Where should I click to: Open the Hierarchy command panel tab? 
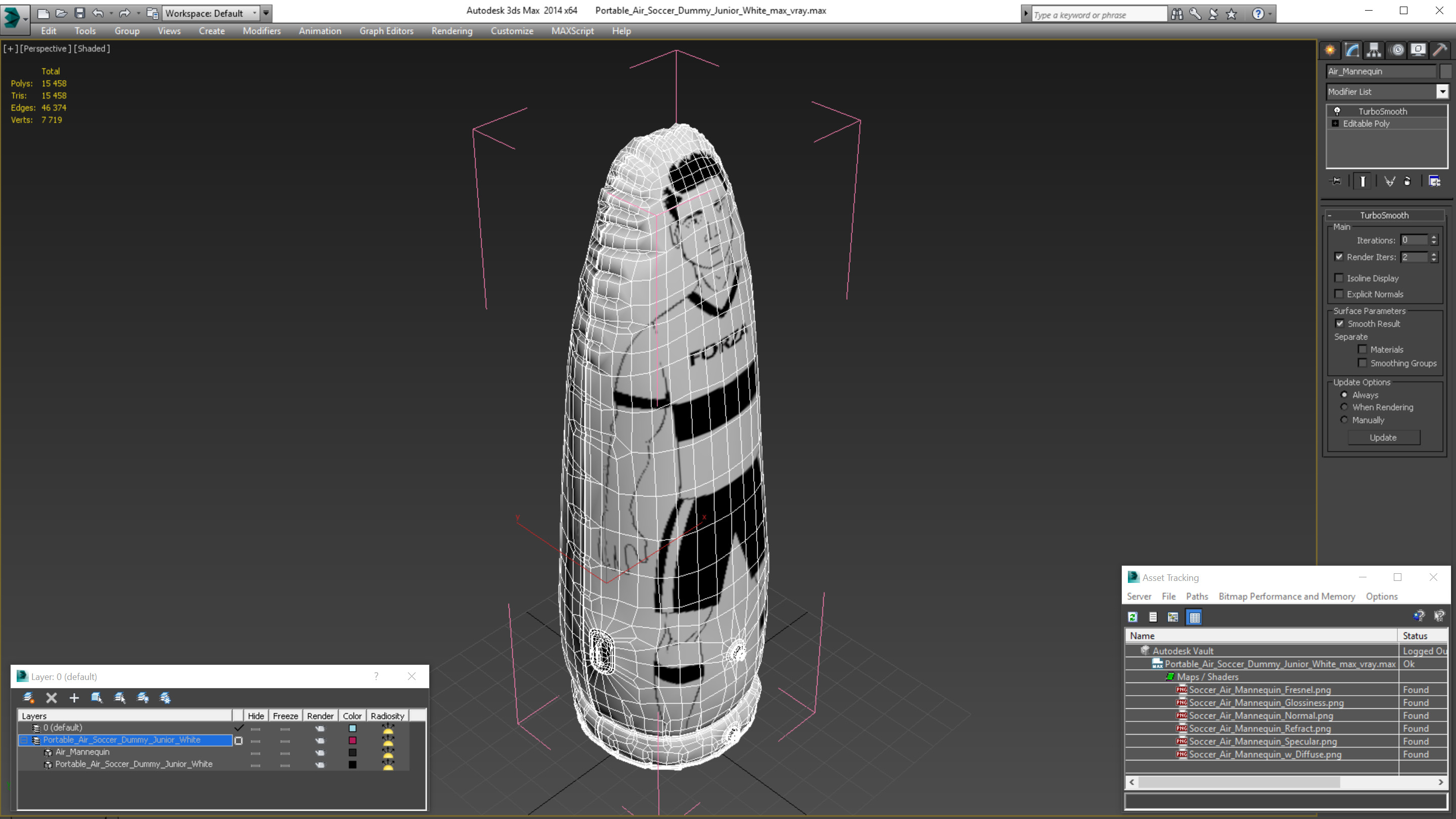coord(1374,50)
